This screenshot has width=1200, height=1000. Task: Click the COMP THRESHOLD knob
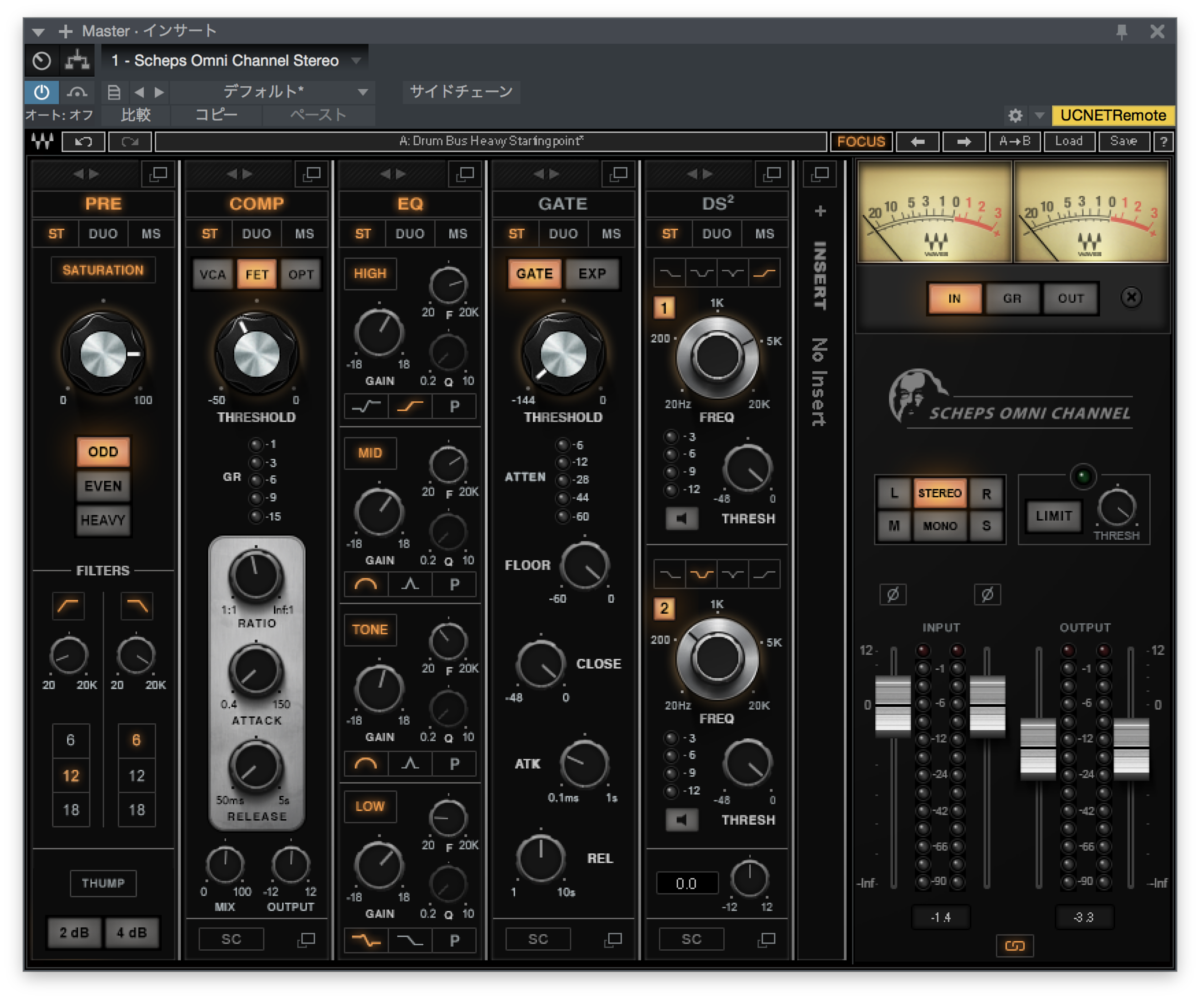[257, 353]
